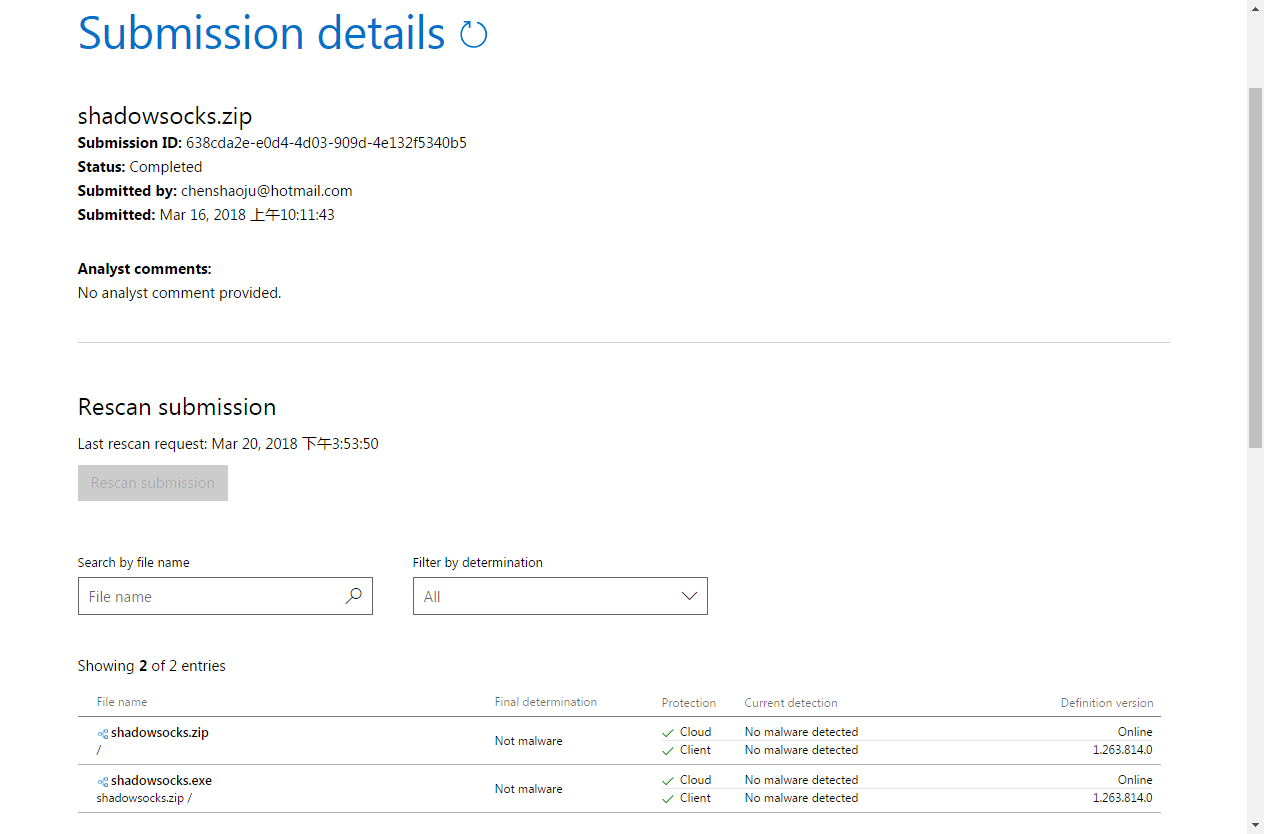The image size is (1264, 834).
Task: Click Not malware in the shadowsocks.zip row
Action: point(528,741)
